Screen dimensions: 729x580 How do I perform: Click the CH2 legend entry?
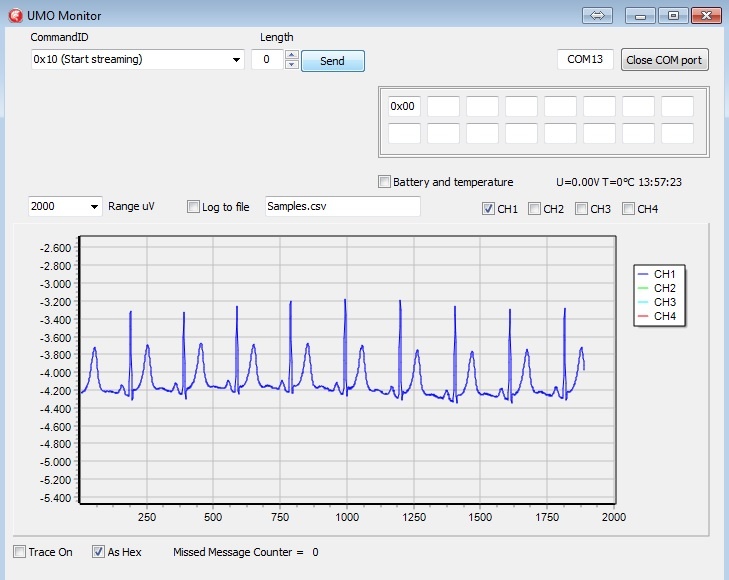coord(657,288)
